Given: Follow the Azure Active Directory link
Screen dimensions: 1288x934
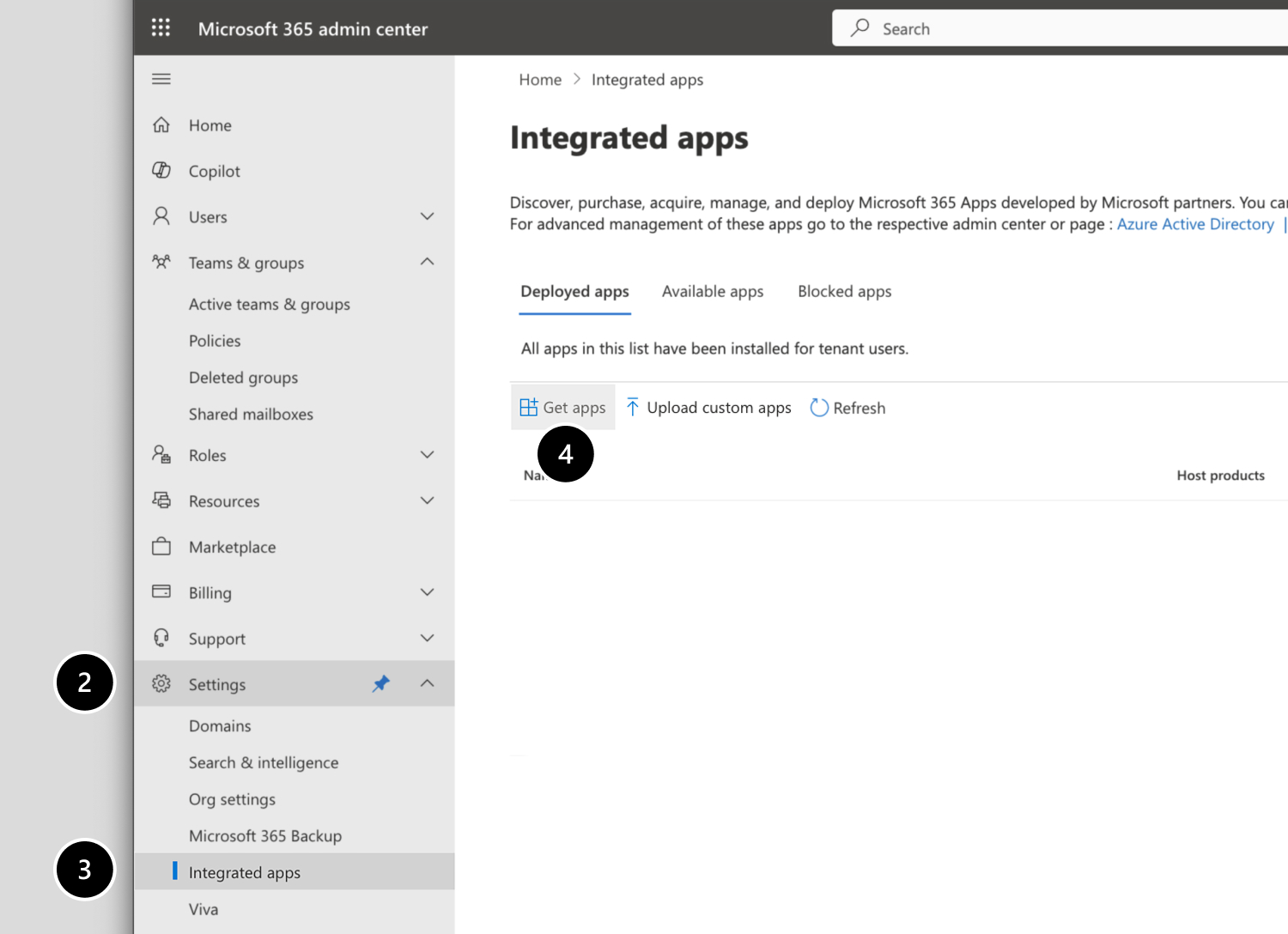Looking at the screenshot, I should (x=1195, y=224).
